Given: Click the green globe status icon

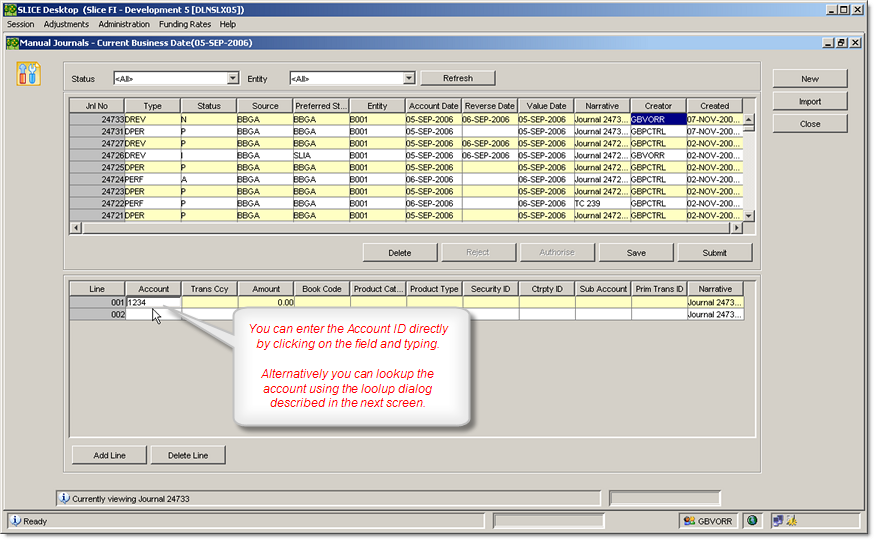Looking at the screenshot, I should pyautogui.click(x=752, y=520).
